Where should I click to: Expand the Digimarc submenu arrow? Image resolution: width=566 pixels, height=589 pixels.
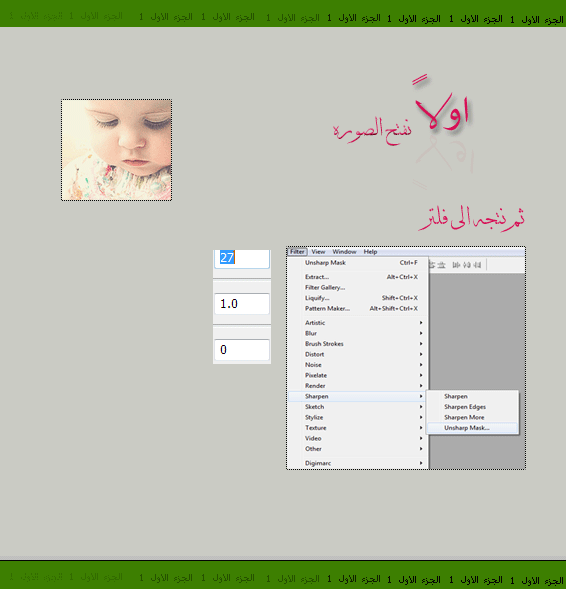[x=421, y=463]
